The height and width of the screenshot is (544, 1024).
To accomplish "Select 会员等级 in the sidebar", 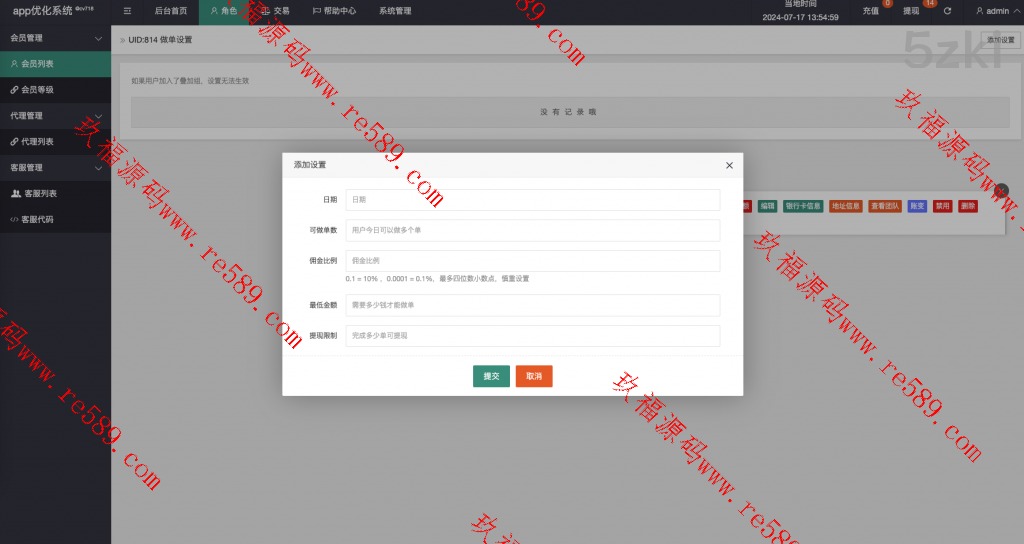I will 56,90.
